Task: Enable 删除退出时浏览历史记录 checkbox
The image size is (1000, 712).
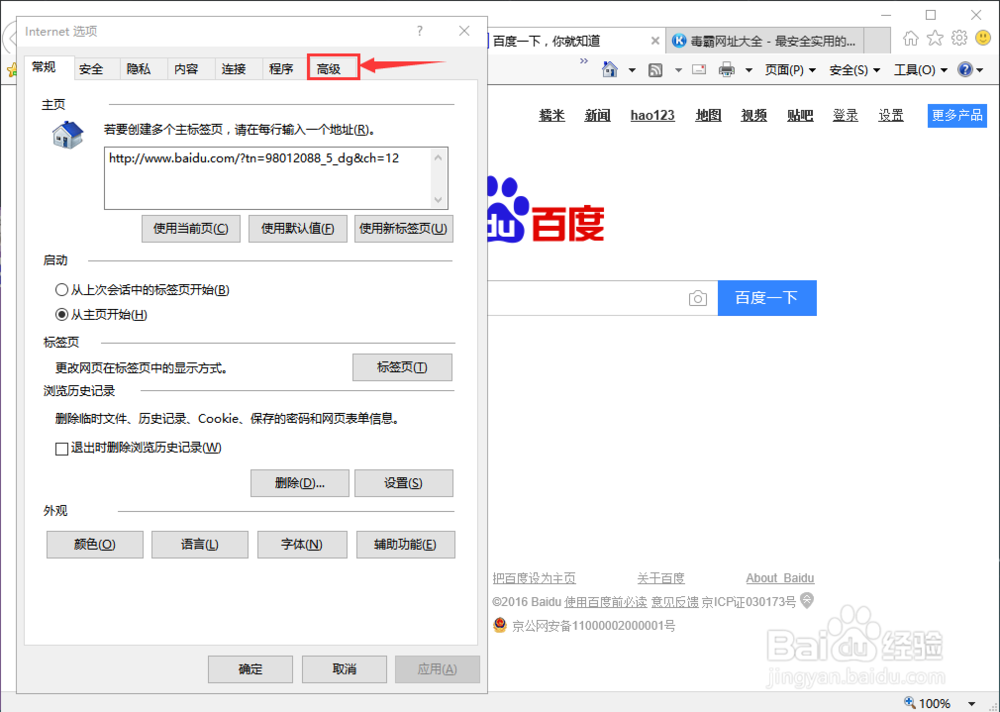Action: 61,448
